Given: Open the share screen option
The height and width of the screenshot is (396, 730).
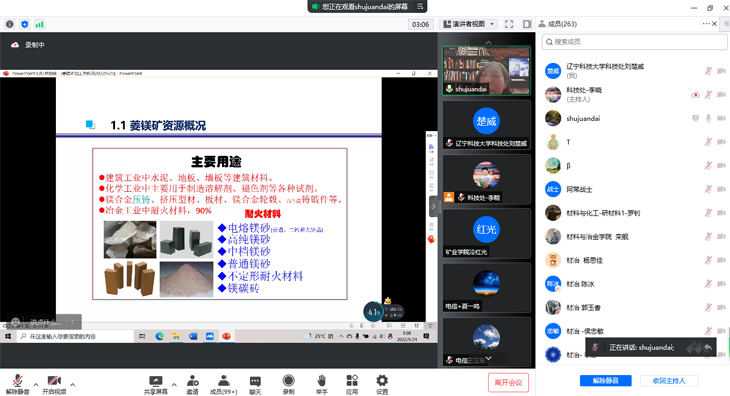Looking at the screenshot, I should click(155, 385).
